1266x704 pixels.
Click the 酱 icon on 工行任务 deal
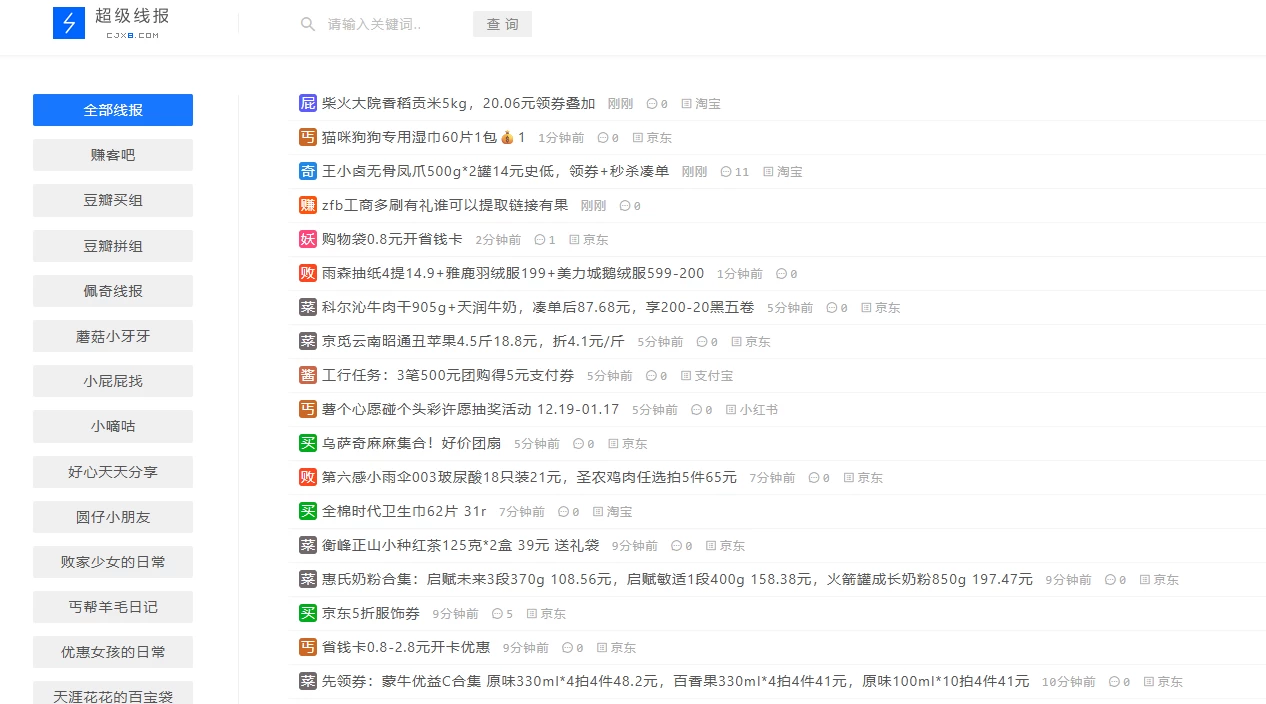307,375
